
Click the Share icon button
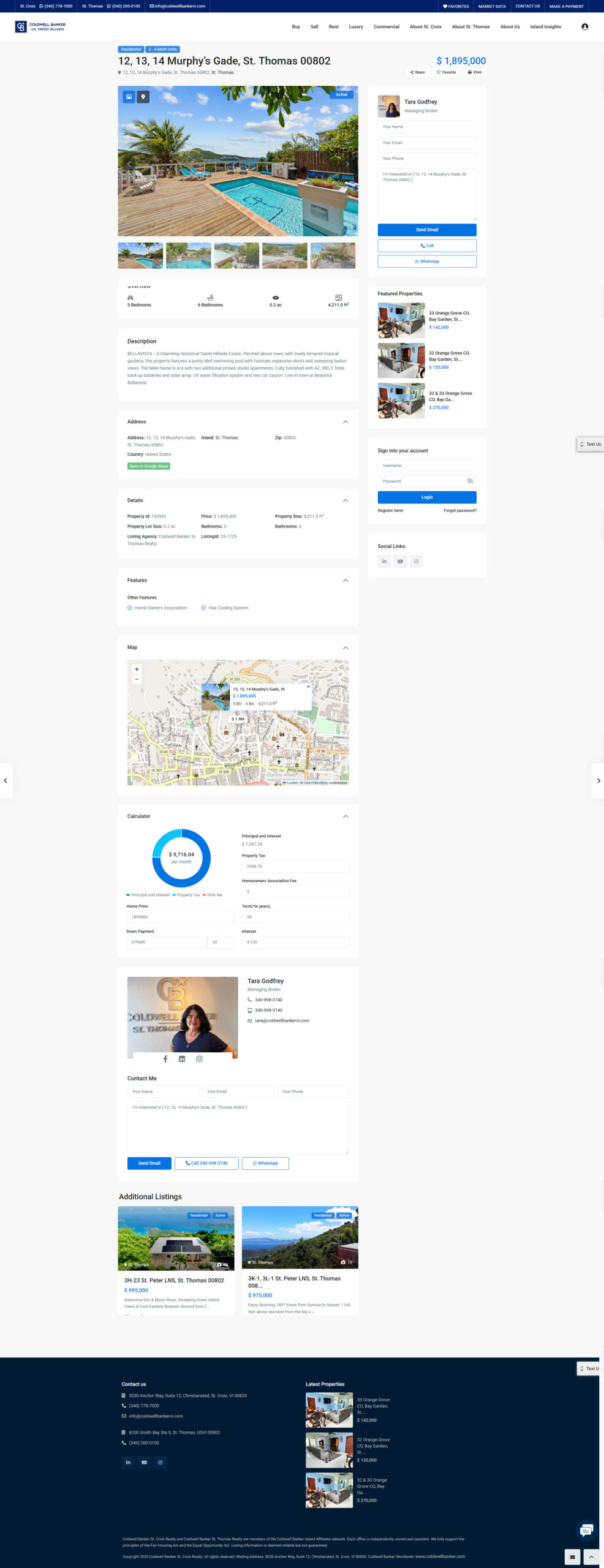417,72
